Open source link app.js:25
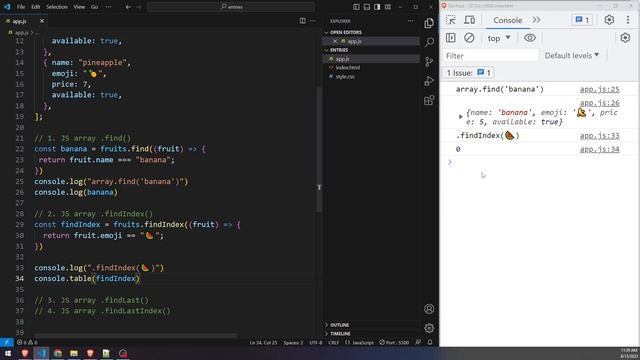The image size is (640, 360). (600, 89)
